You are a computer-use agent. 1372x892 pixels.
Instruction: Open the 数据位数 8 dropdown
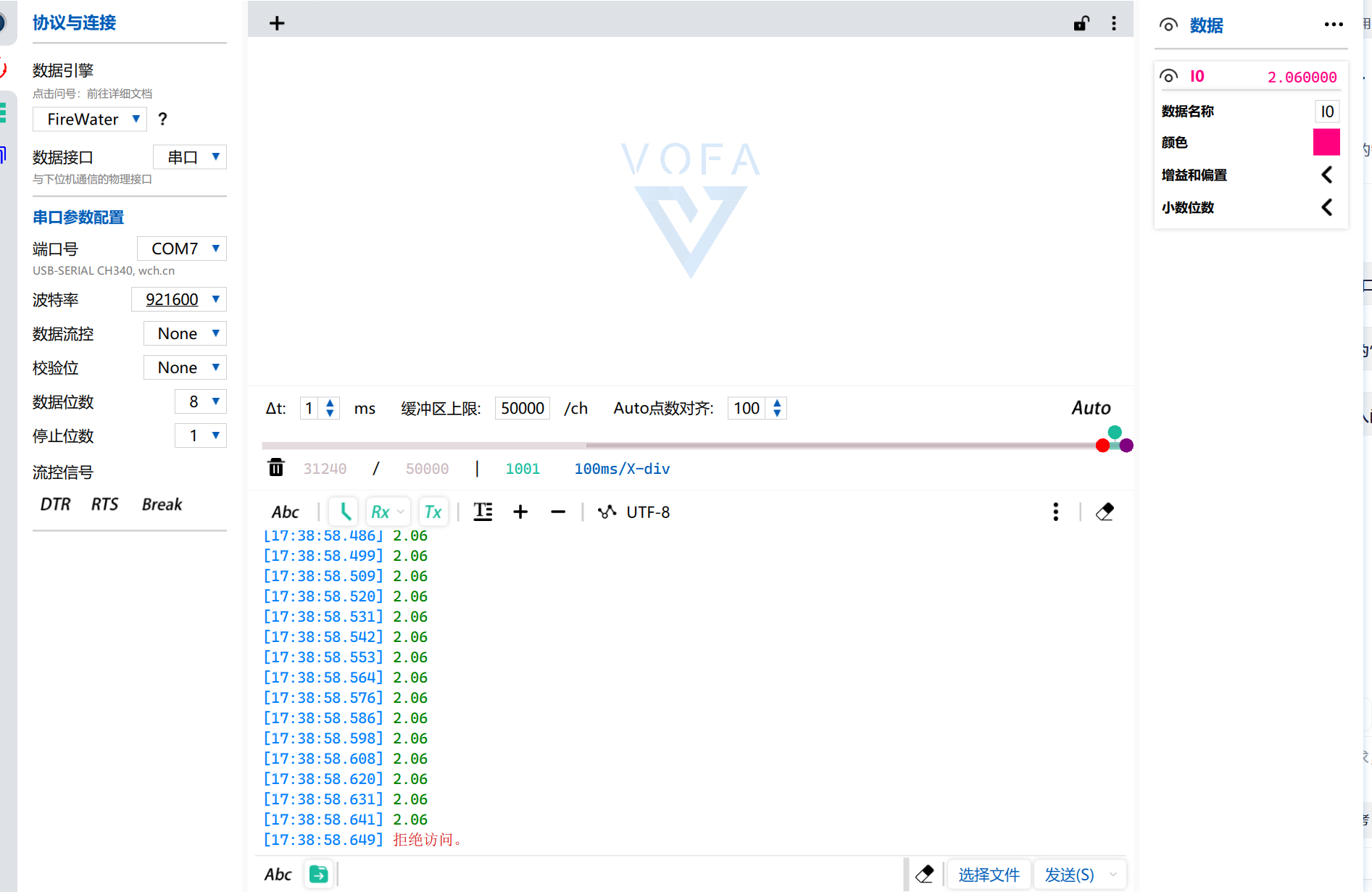(x=201, y=401)
